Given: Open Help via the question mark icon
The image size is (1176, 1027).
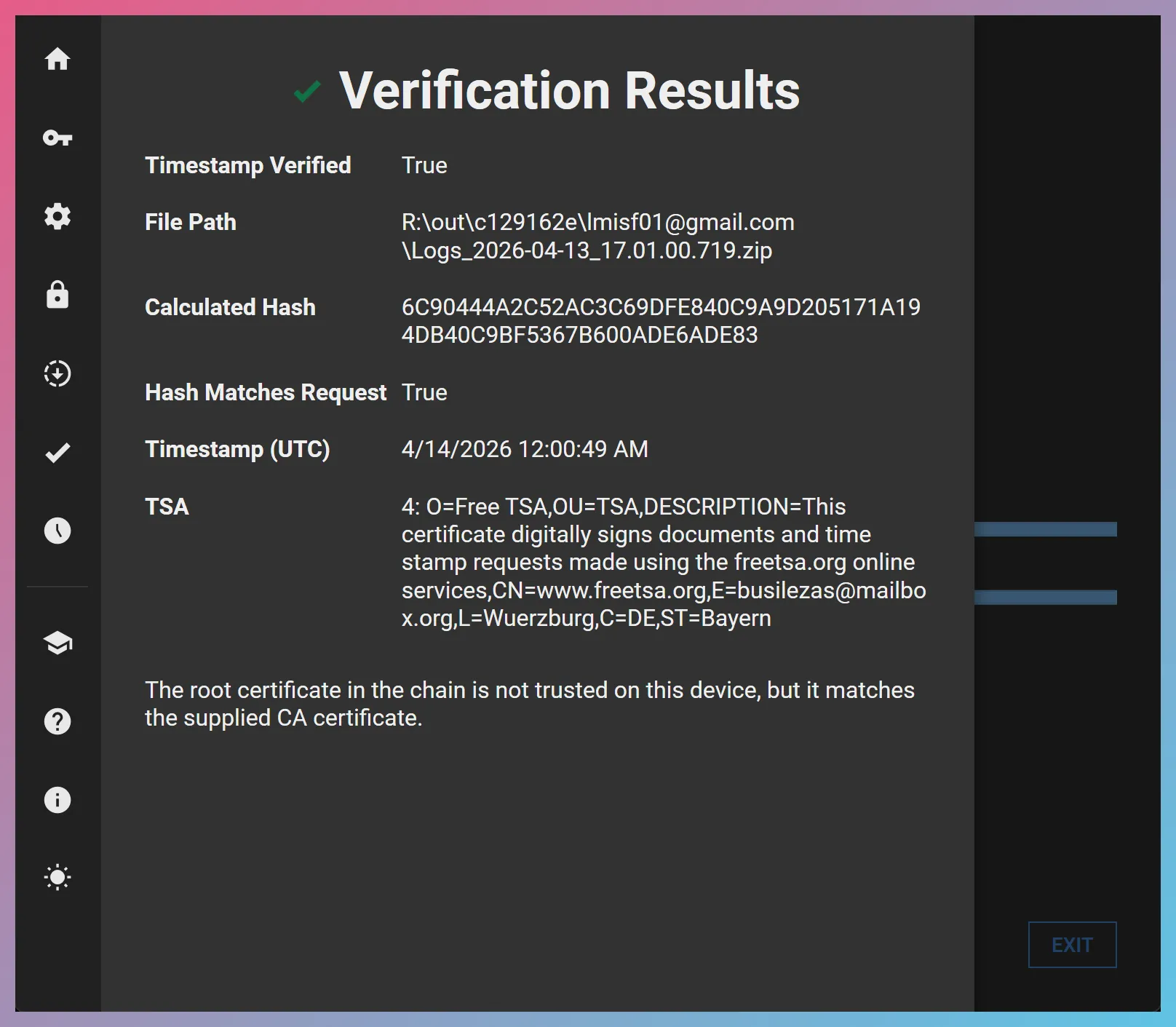Looking at the screenshot, I should pos(57,722).
